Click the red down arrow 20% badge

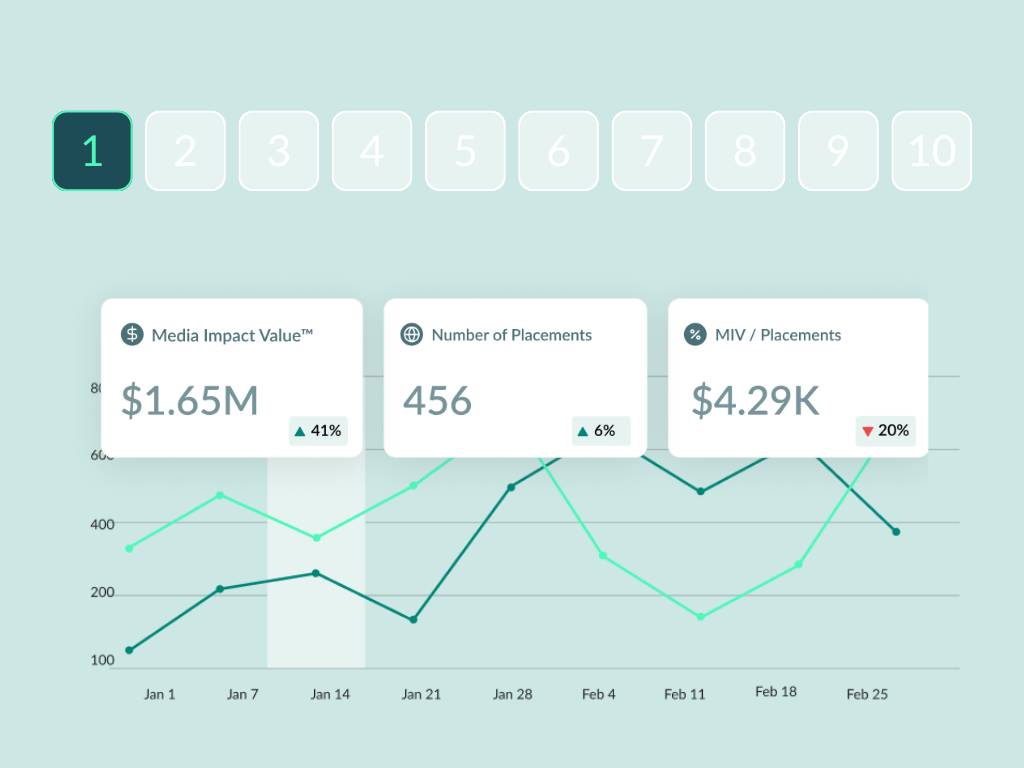[885, 431]
